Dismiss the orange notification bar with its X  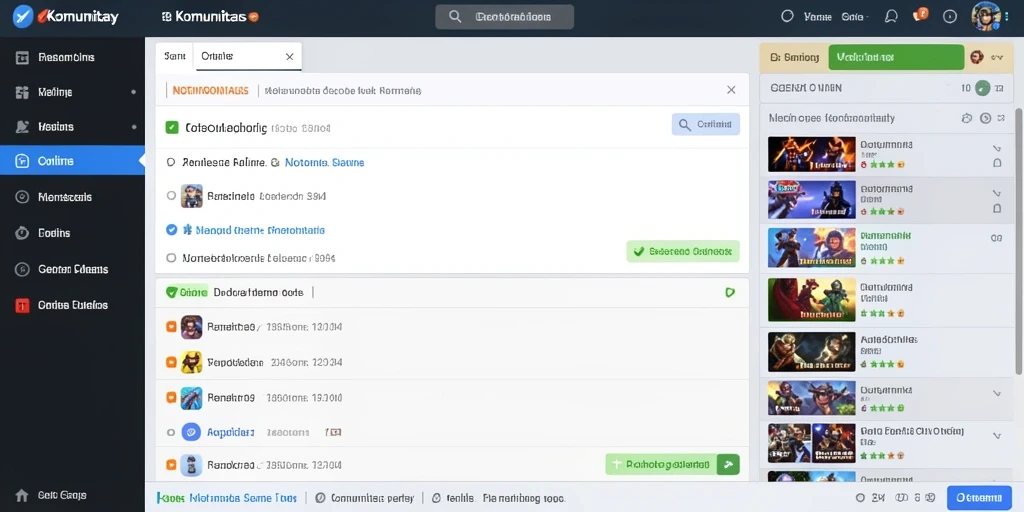point(731,90)
